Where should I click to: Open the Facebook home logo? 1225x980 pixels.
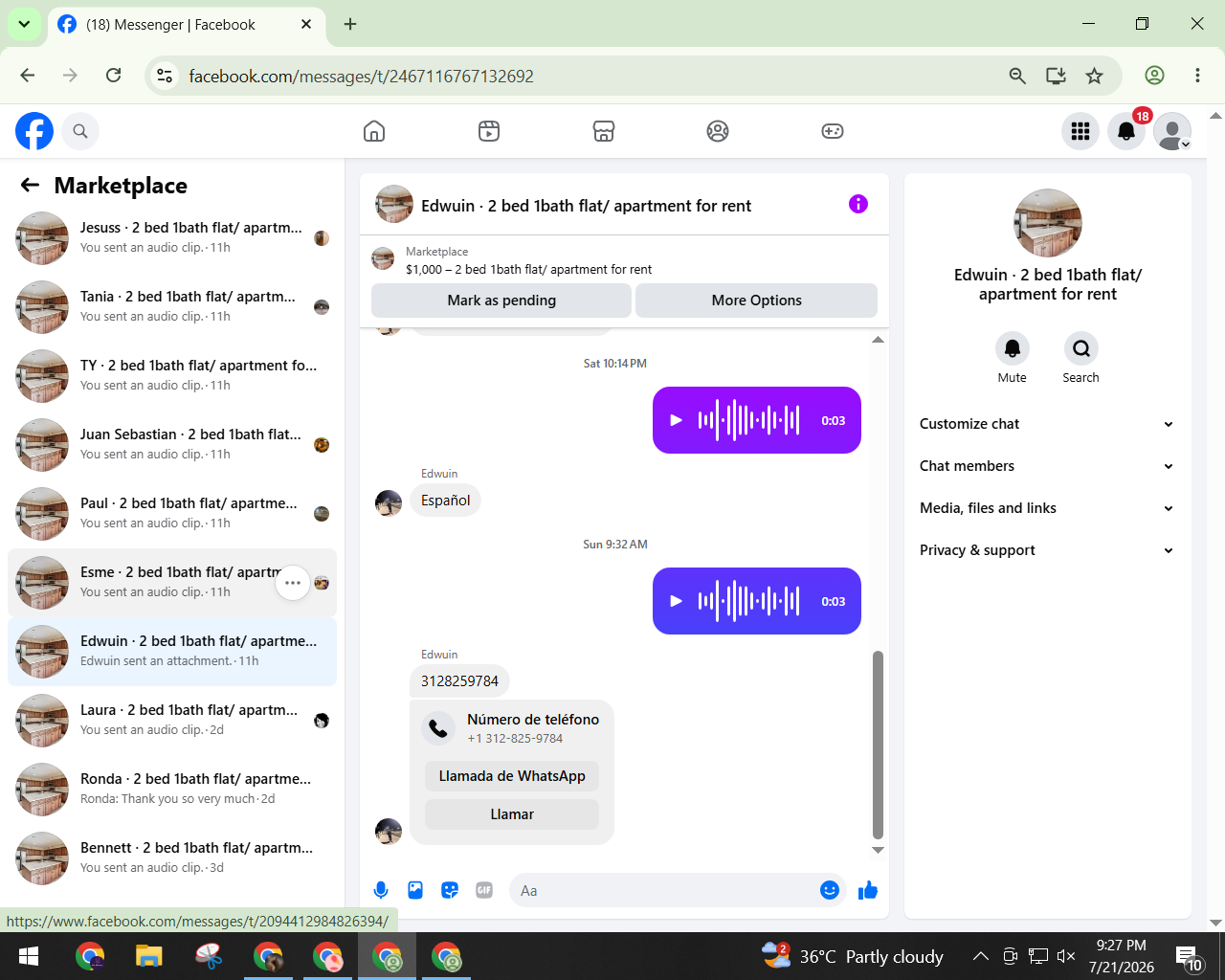click(x=34, y=131)
